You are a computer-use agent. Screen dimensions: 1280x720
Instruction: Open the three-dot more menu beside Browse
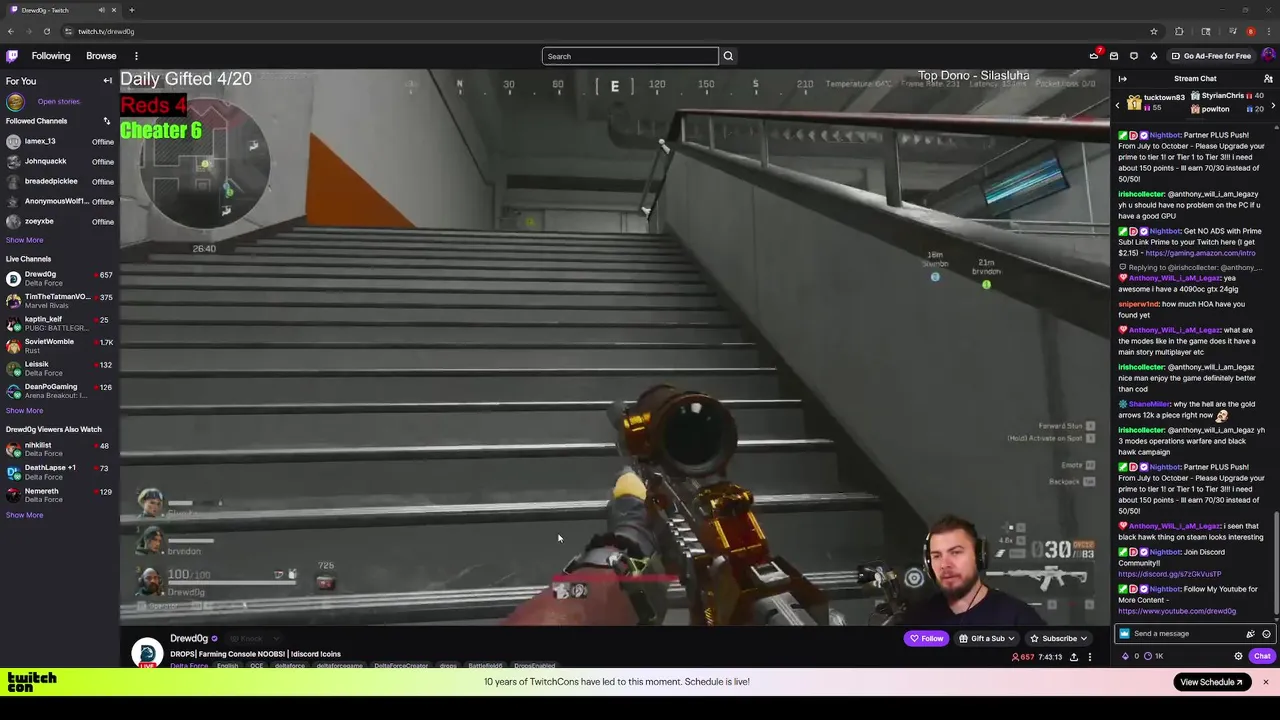pyautogui.click(x=136, y=56)
